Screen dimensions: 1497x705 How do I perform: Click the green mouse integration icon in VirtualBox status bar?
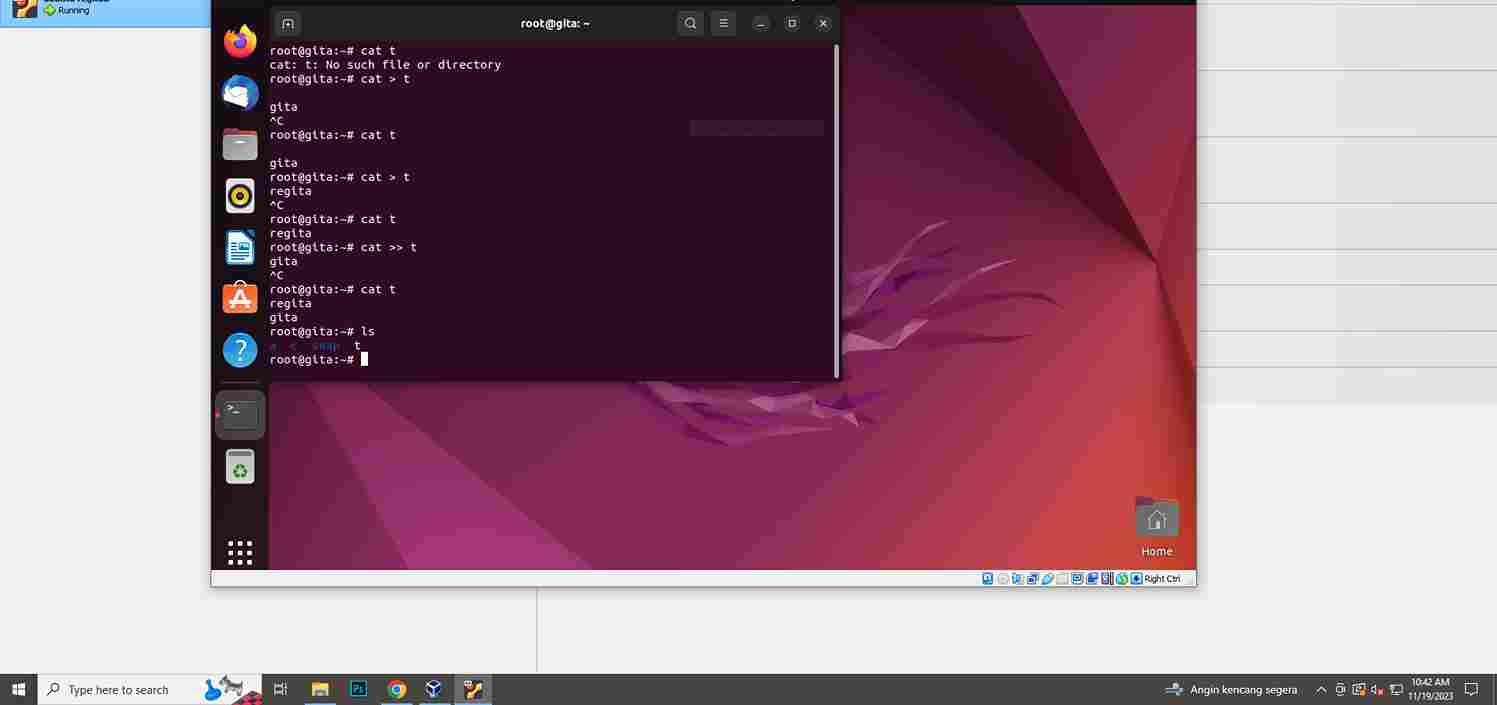[x=1121, y=579]
